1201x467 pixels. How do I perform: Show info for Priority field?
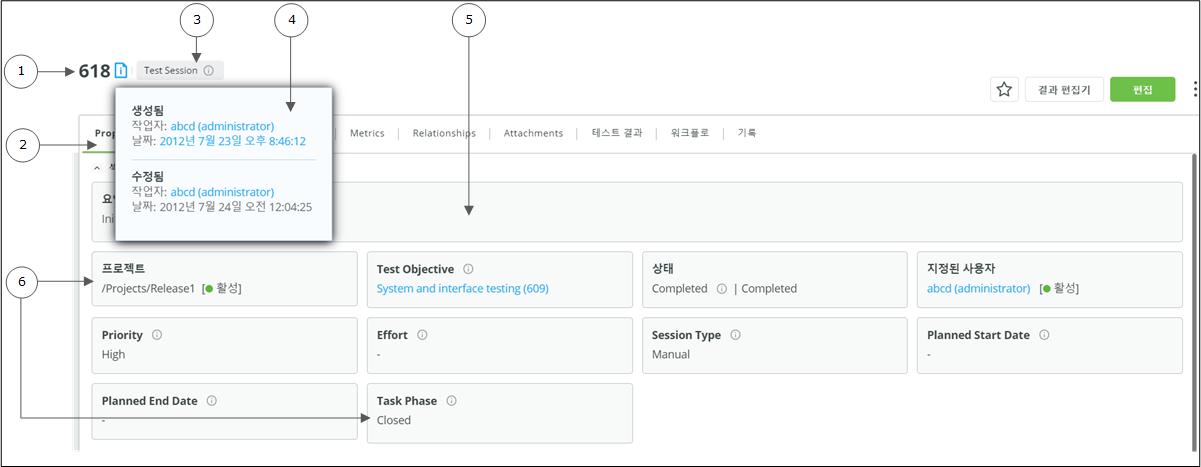pos(159,335)
